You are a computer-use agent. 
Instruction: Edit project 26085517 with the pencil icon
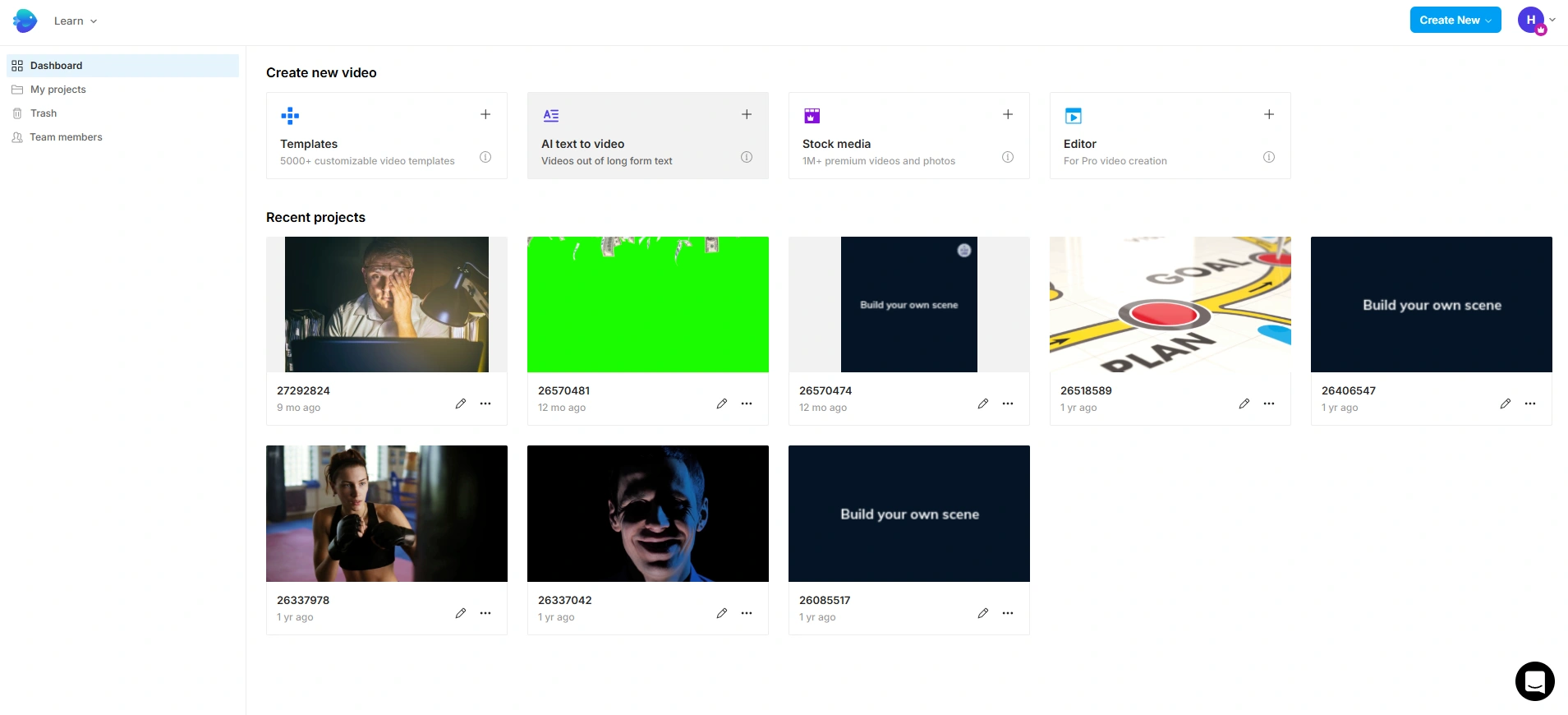(x=983, y=613)
